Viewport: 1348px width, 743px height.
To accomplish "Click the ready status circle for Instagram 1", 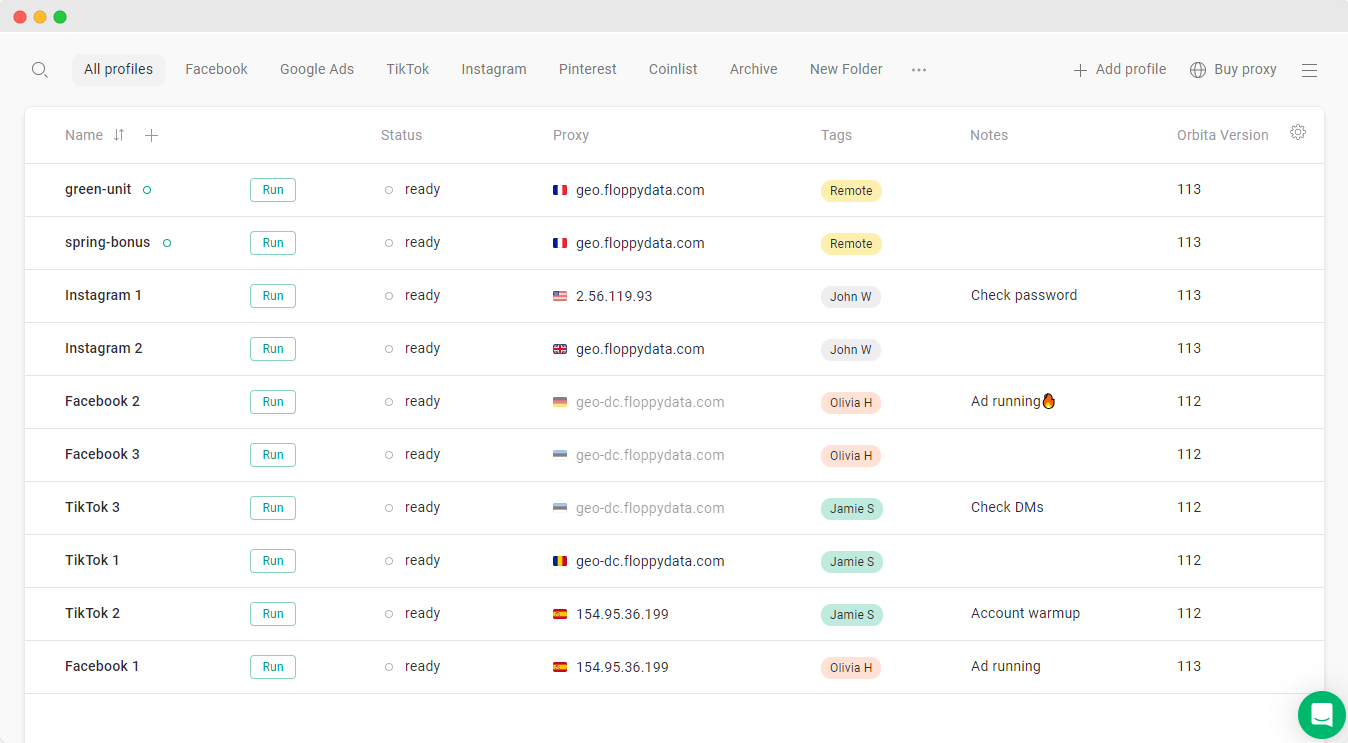I will (389, 296).
